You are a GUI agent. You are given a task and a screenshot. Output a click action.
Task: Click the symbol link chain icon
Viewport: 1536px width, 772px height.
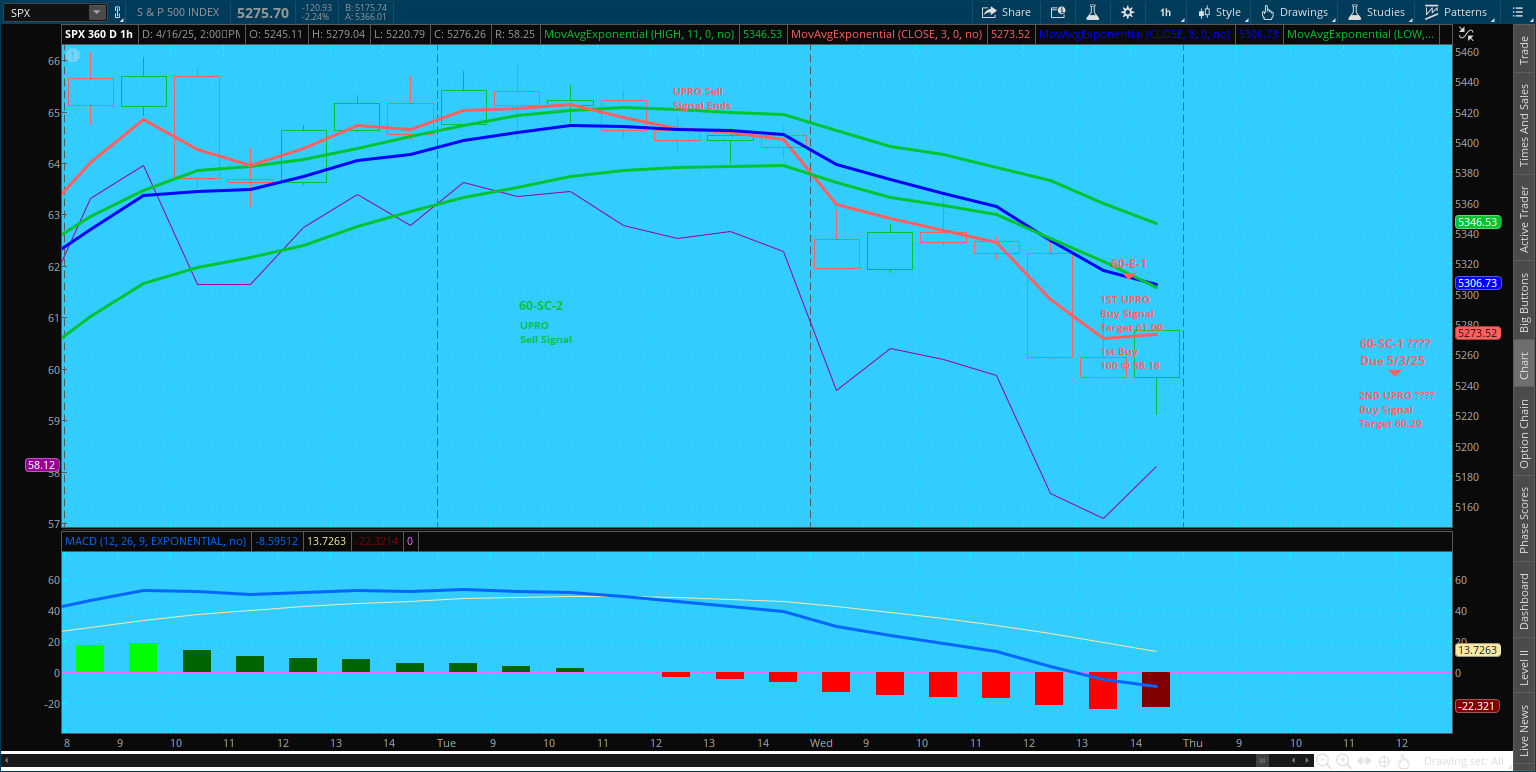[x=118, y=12]
